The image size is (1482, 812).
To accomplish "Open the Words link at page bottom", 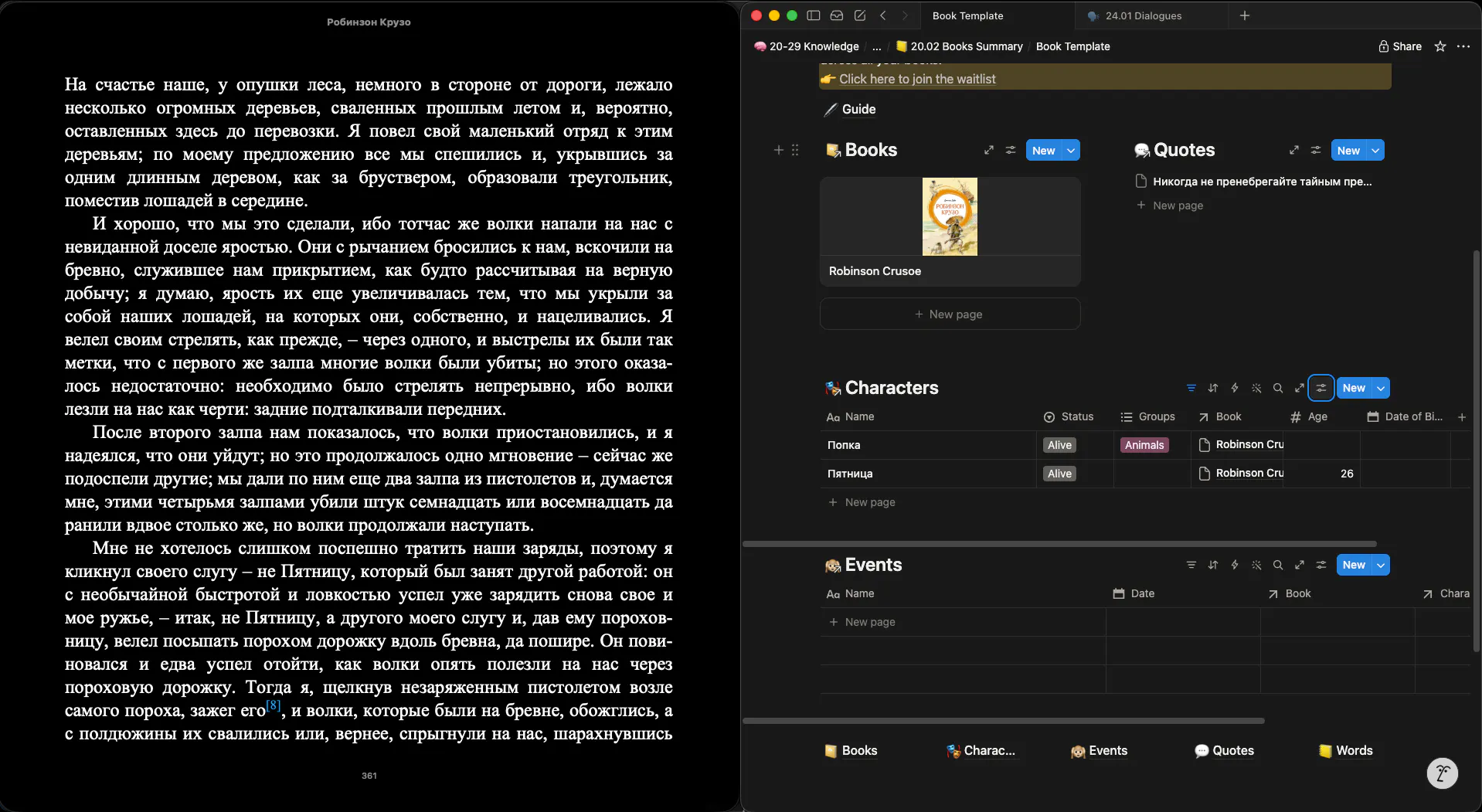I will tap(1346, 751).
